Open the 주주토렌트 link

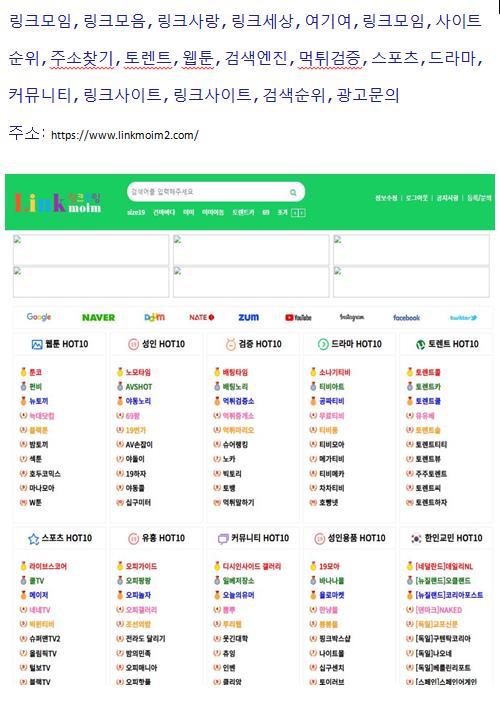point(431,474)
